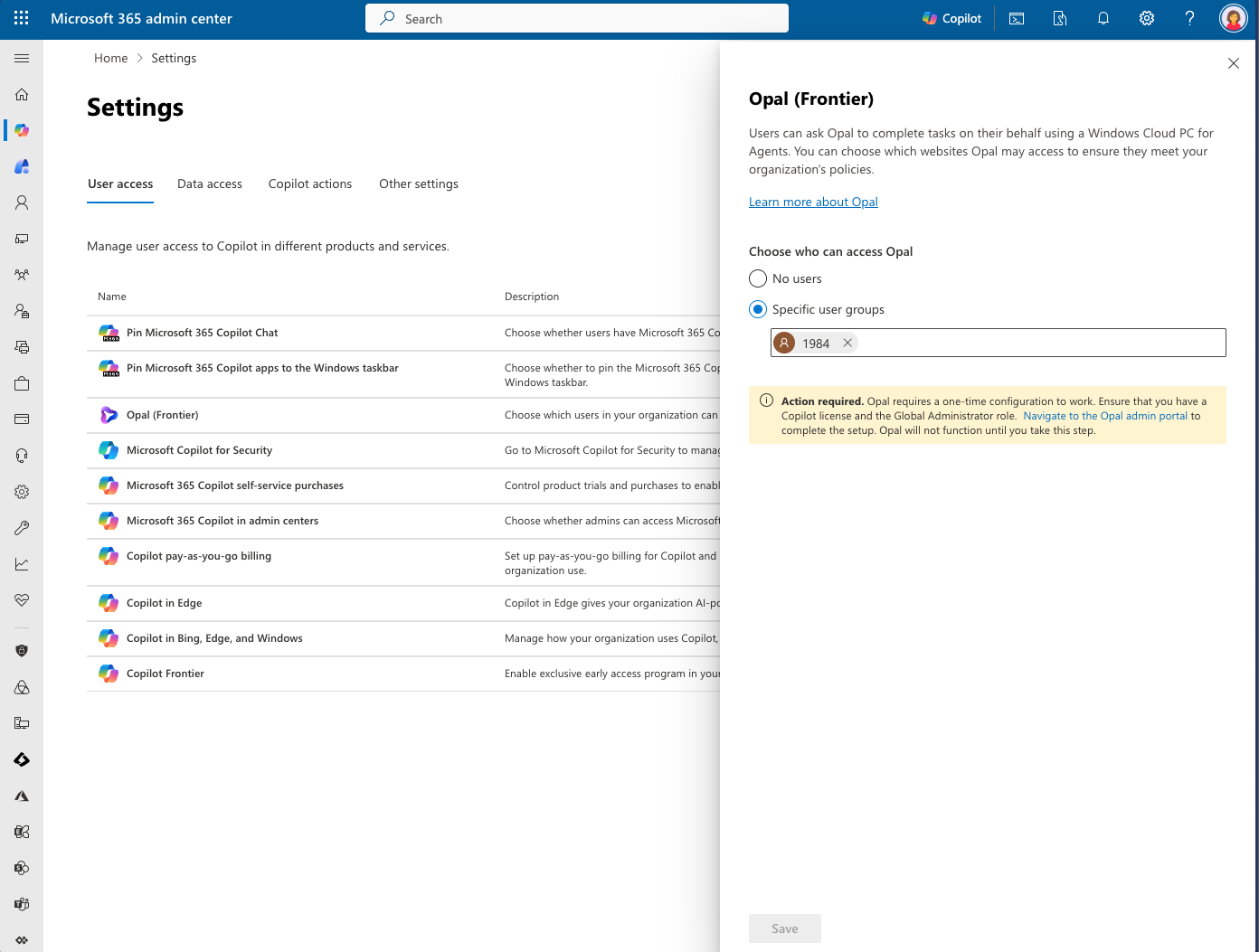
Task: Toggle the left navigation hamburger menu
Action: (x=22, y=58)
